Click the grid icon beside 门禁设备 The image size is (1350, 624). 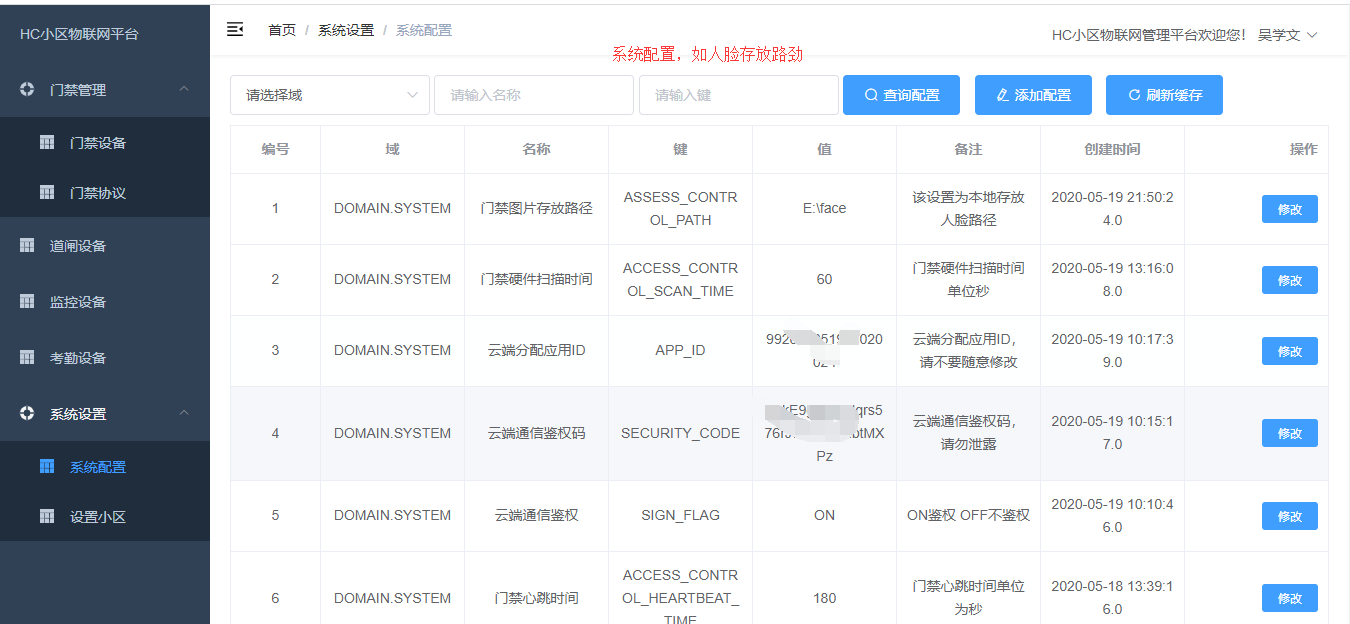click(47, 143)
